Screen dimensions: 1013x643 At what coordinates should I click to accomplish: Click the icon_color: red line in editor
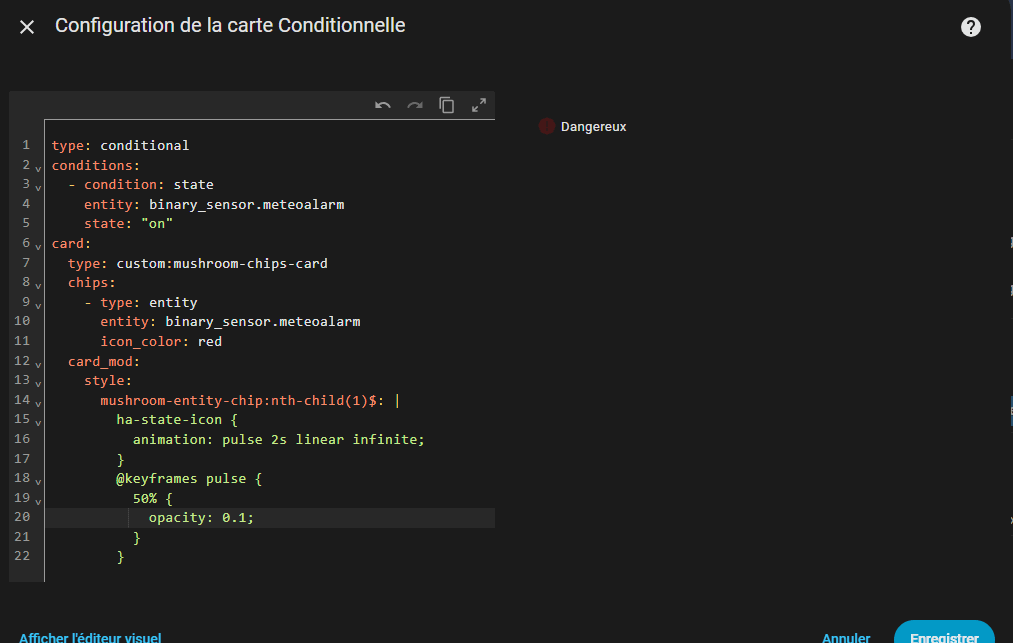(160, 341)
